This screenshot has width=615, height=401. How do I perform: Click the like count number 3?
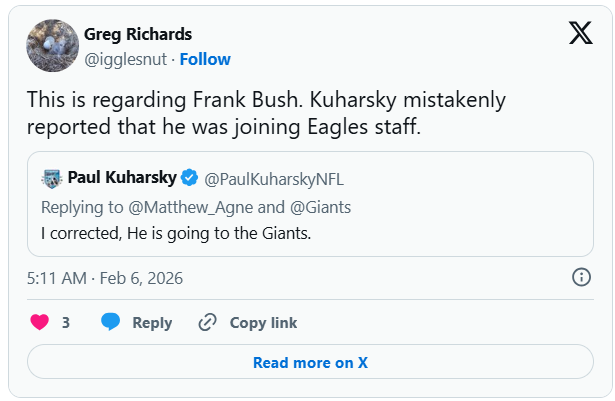(x=66, y=323)
